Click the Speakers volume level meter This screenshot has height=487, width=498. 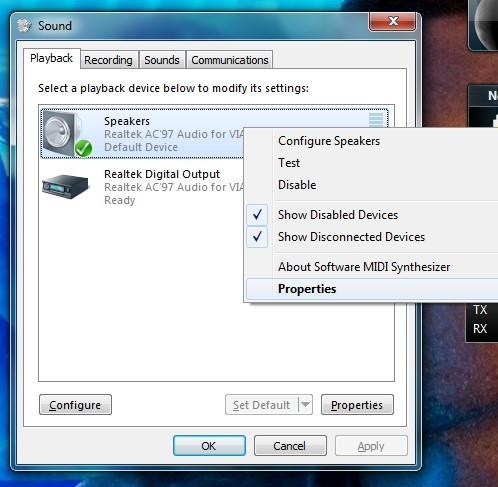[x=376, y=120]
